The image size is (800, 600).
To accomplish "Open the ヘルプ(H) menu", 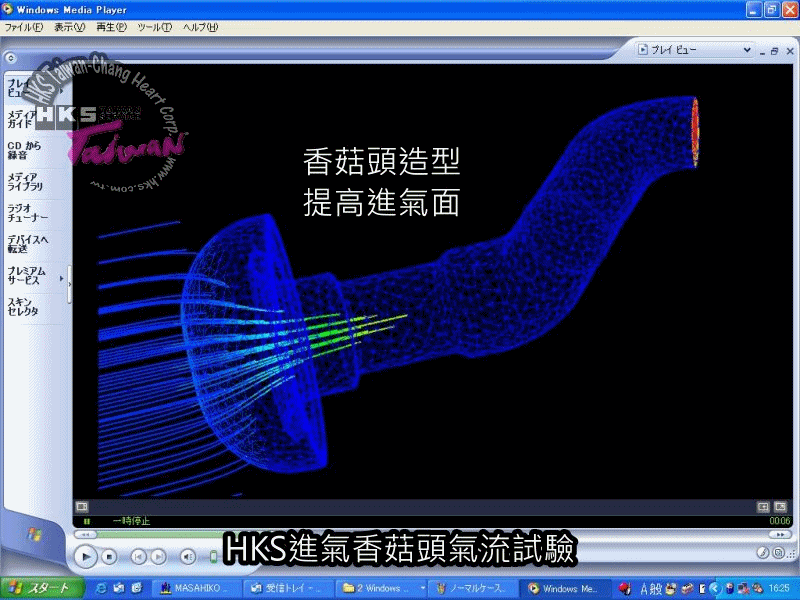I will 201,28.
